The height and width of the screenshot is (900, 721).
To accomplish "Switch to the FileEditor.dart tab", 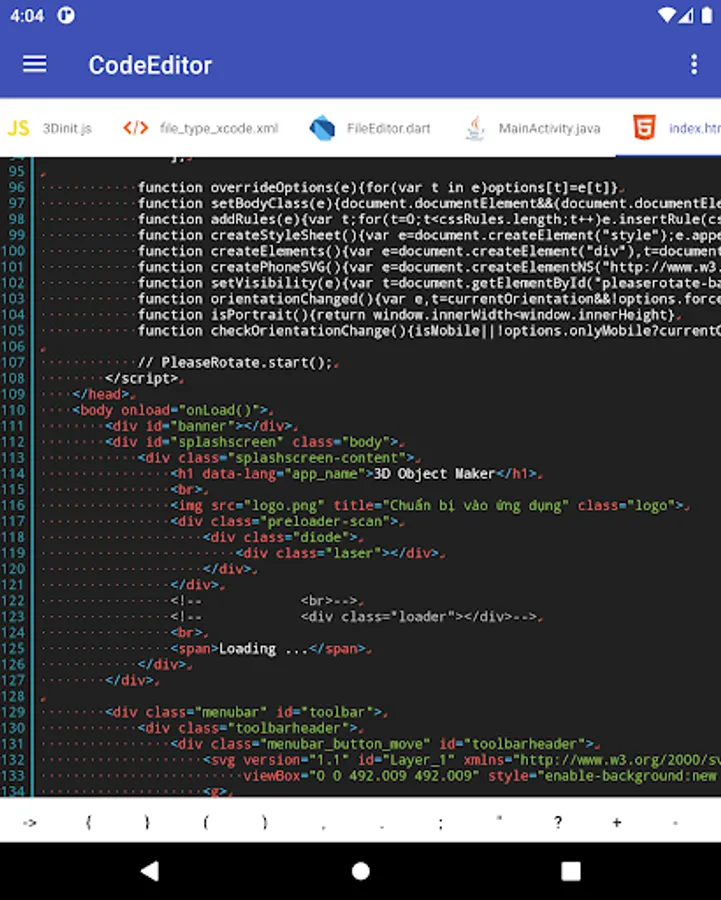I will tap(370, 128).
